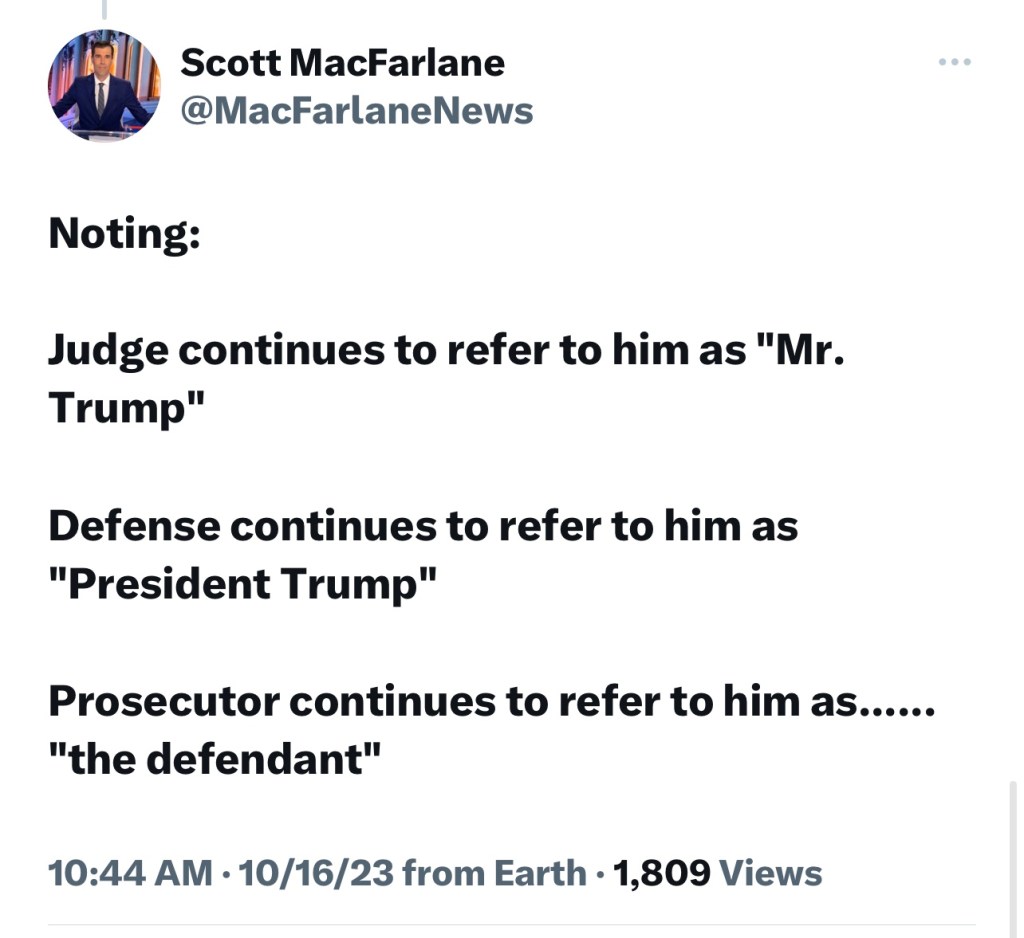Click the @MacFarlaneNews handle
This screenshot has width=1024, height=938.
tap(356, 110)
